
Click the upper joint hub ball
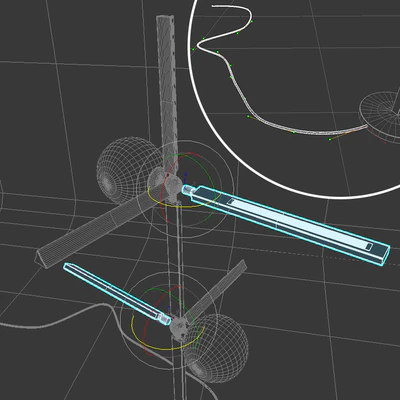click(173, 184)
